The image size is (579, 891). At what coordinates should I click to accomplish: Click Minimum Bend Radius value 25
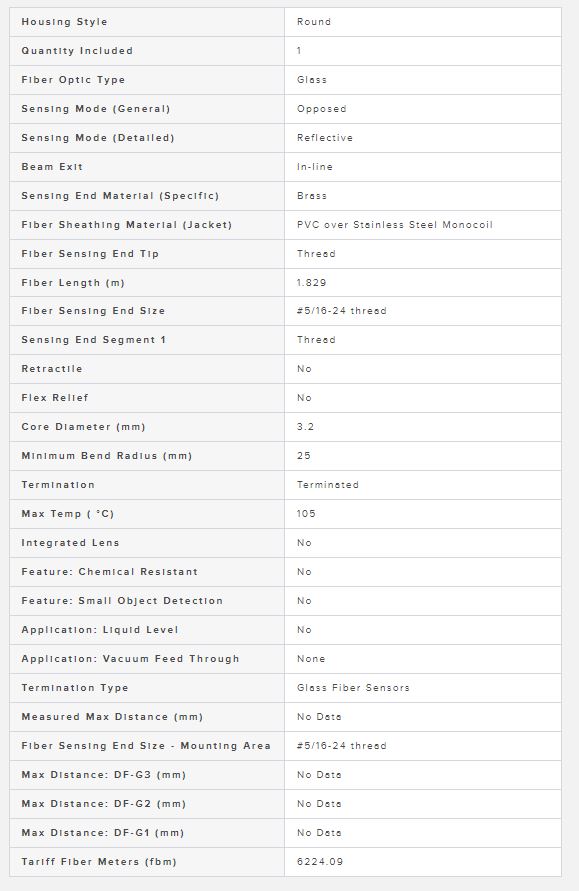click(303, 456)
